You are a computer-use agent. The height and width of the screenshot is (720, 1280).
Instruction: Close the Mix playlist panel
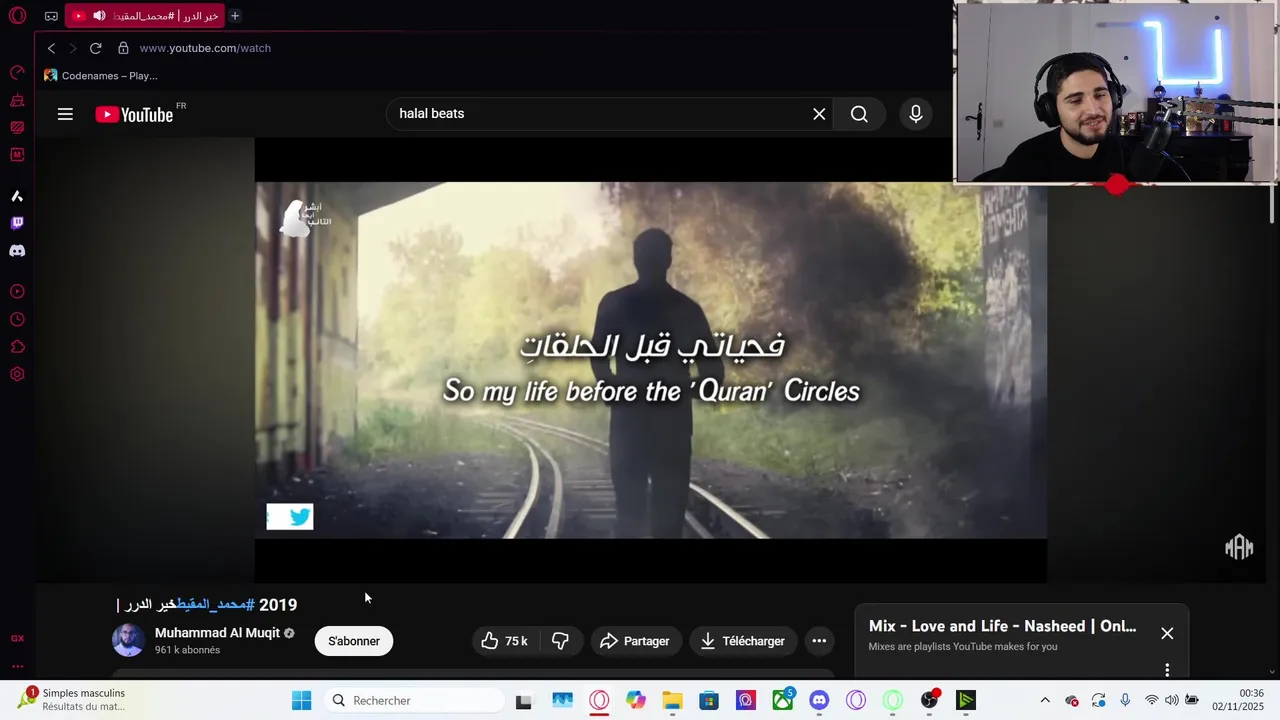[x=1167, y=633]
